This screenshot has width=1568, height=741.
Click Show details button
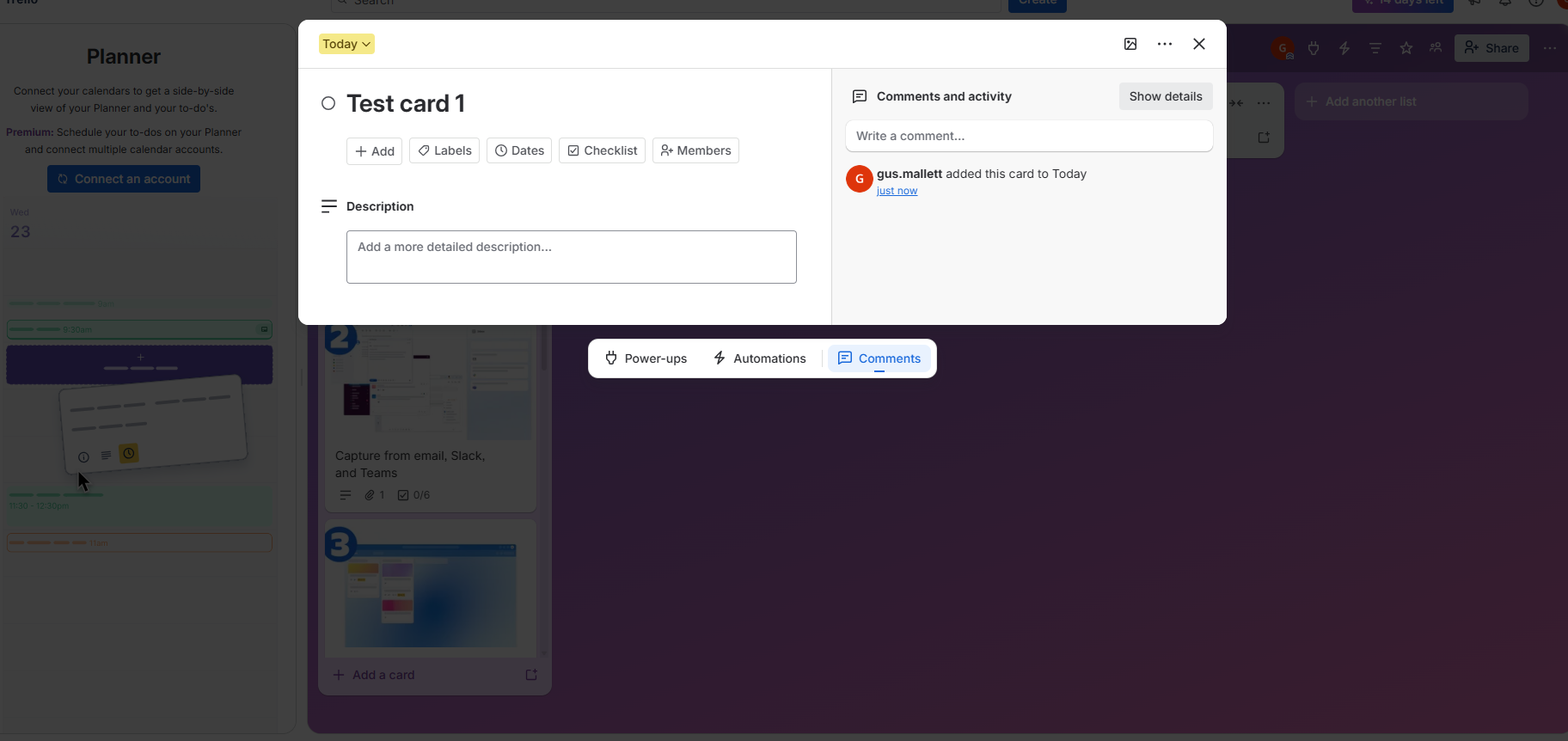(x=1166, y=96)
